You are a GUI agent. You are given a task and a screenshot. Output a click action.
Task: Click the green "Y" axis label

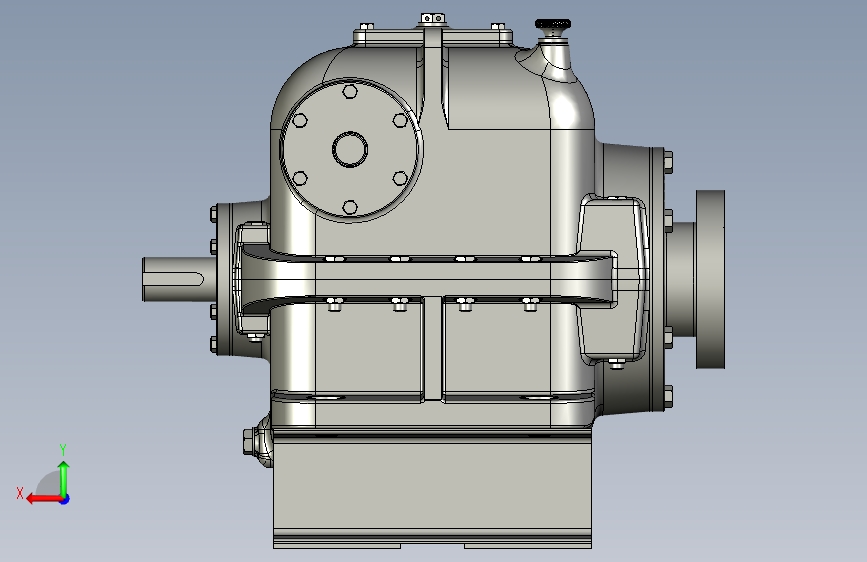point(63,449)
